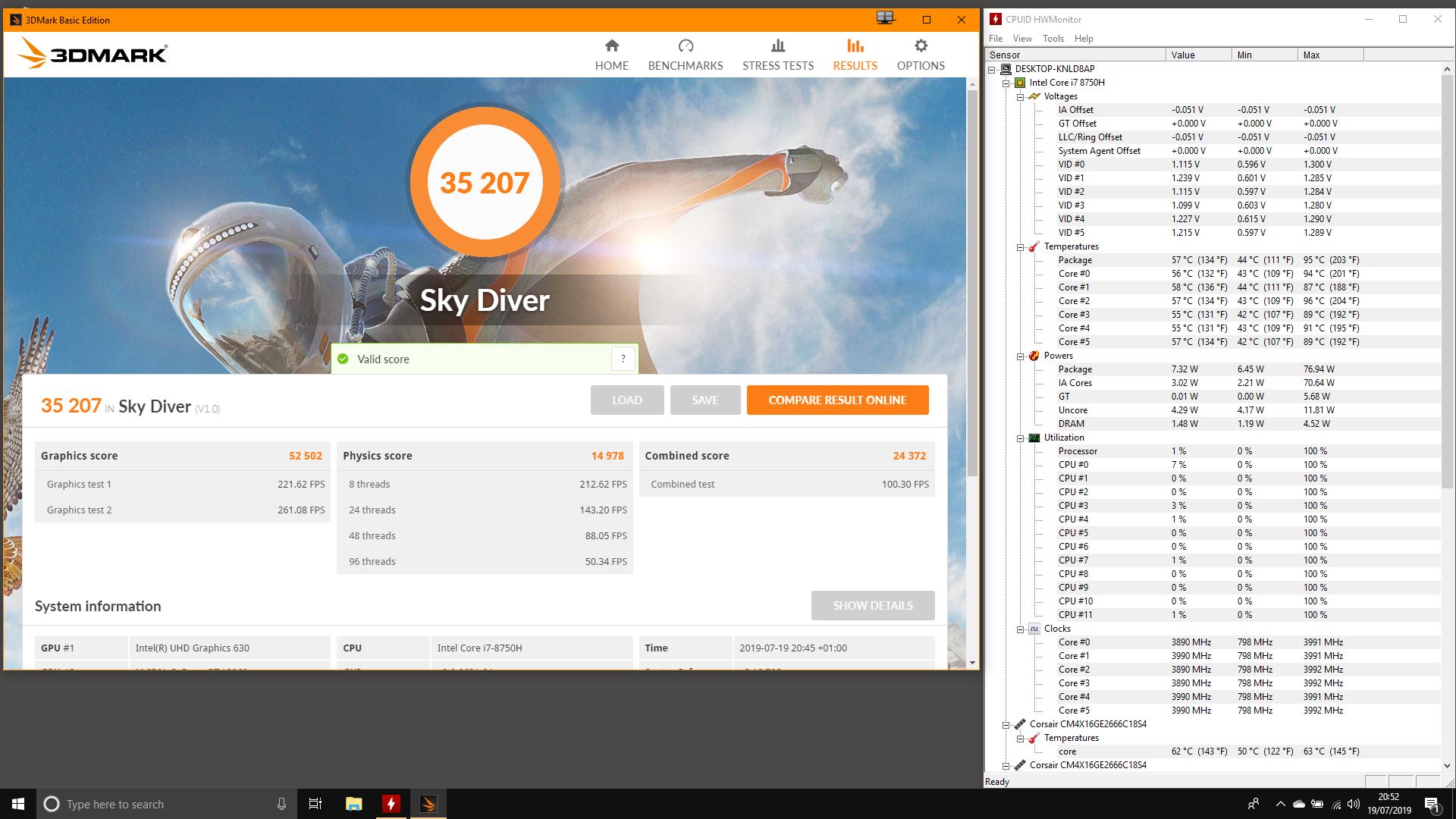
Task: Open File Explorer from the taskbar
Action: [x=353, y=804]
